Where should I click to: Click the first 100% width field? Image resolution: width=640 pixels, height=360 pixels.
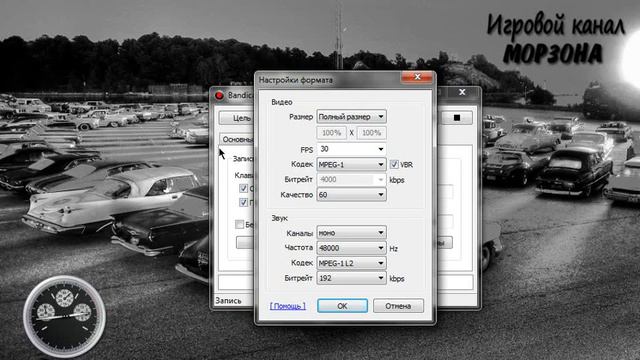point(331,133)
